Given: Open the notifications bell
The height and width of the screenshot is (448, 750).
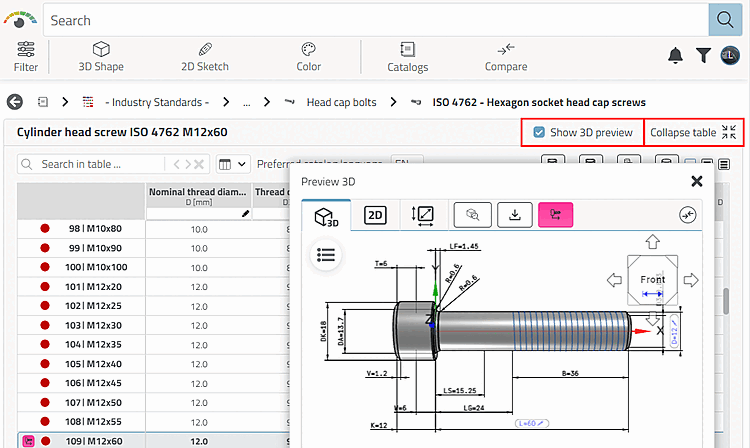Looking at the screenshot, I should [676, 56].
